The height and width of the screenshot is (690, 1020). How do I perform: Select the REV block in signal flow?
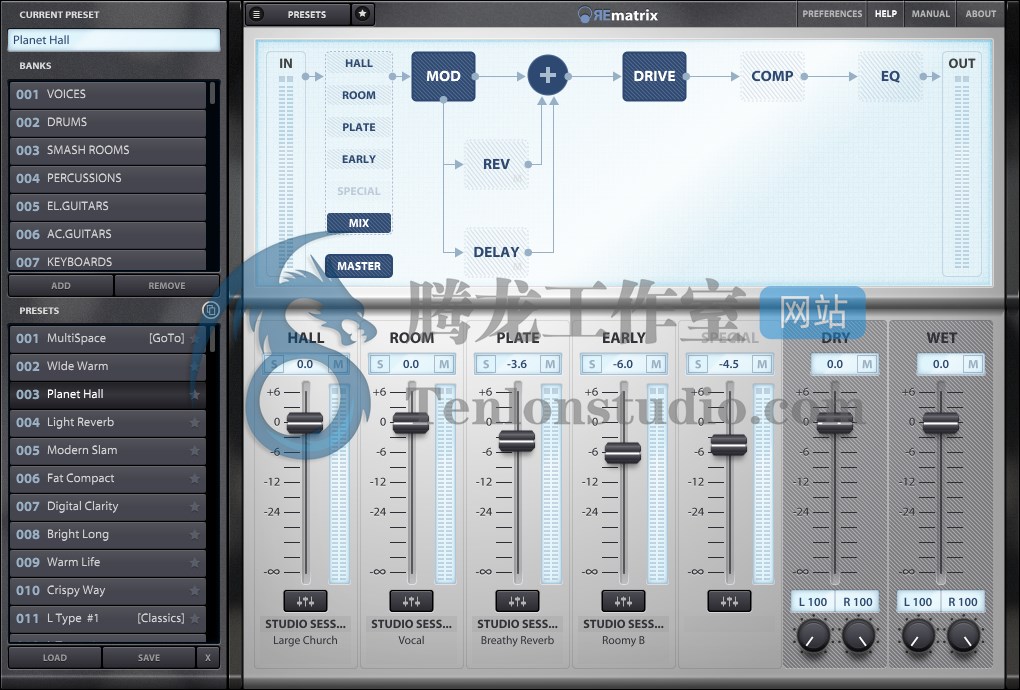(x=496, y=164)
